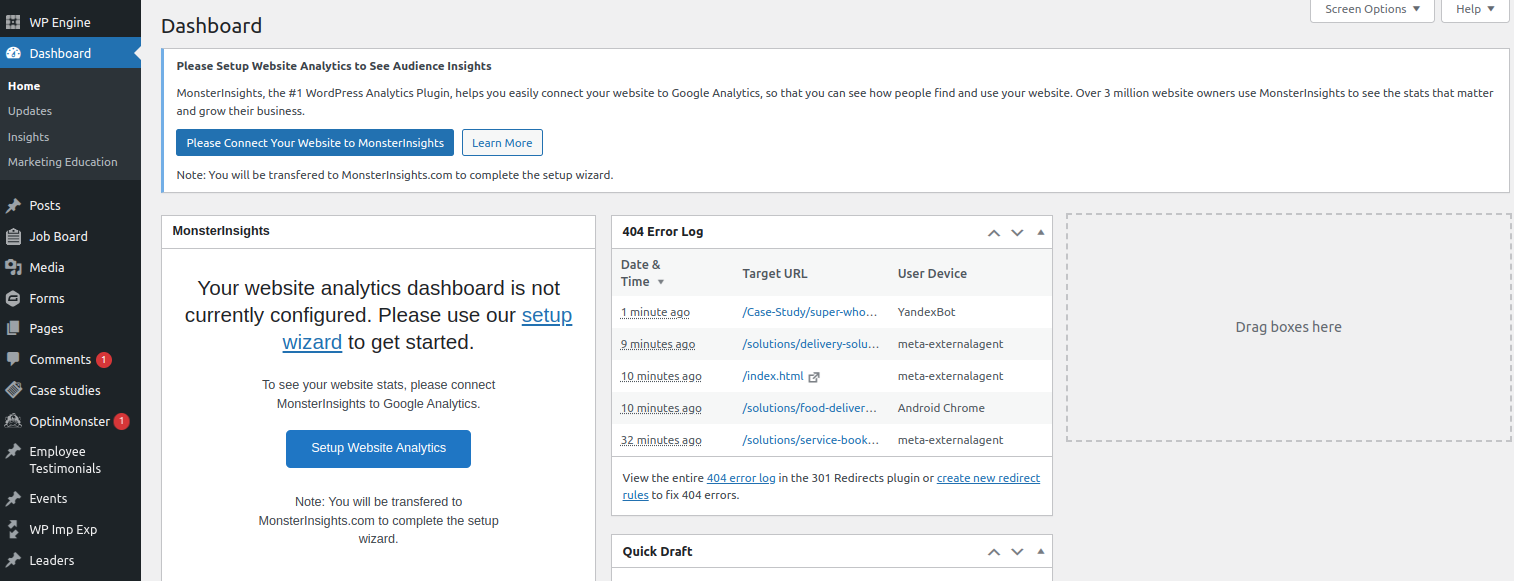1514x581 pixels.
Task: Move the Quick Draft box up
Action: [994, 552]
